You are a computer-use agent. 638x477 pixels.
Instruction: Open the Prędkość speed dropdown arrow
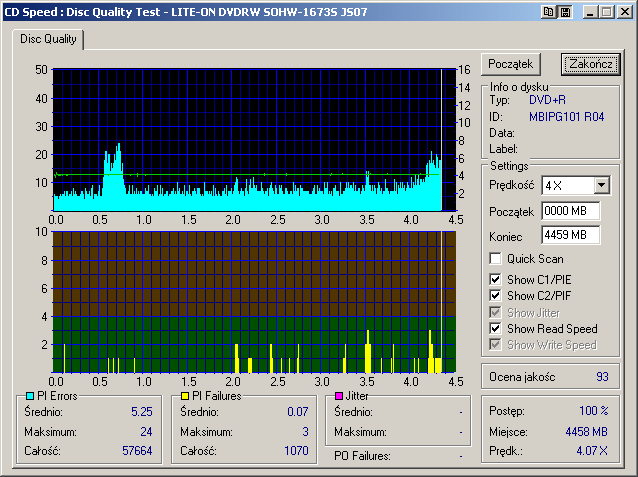click(x=601, y=186)
